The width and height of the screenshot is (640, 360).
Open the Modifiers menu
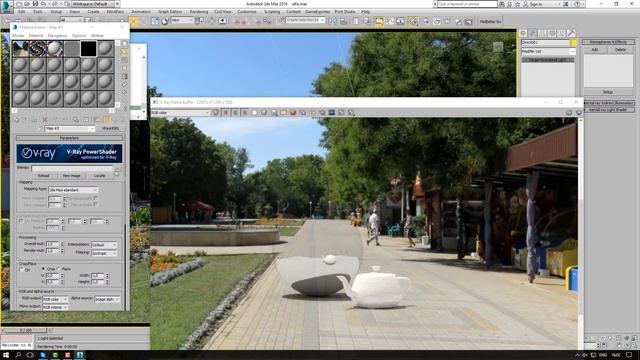115,11
